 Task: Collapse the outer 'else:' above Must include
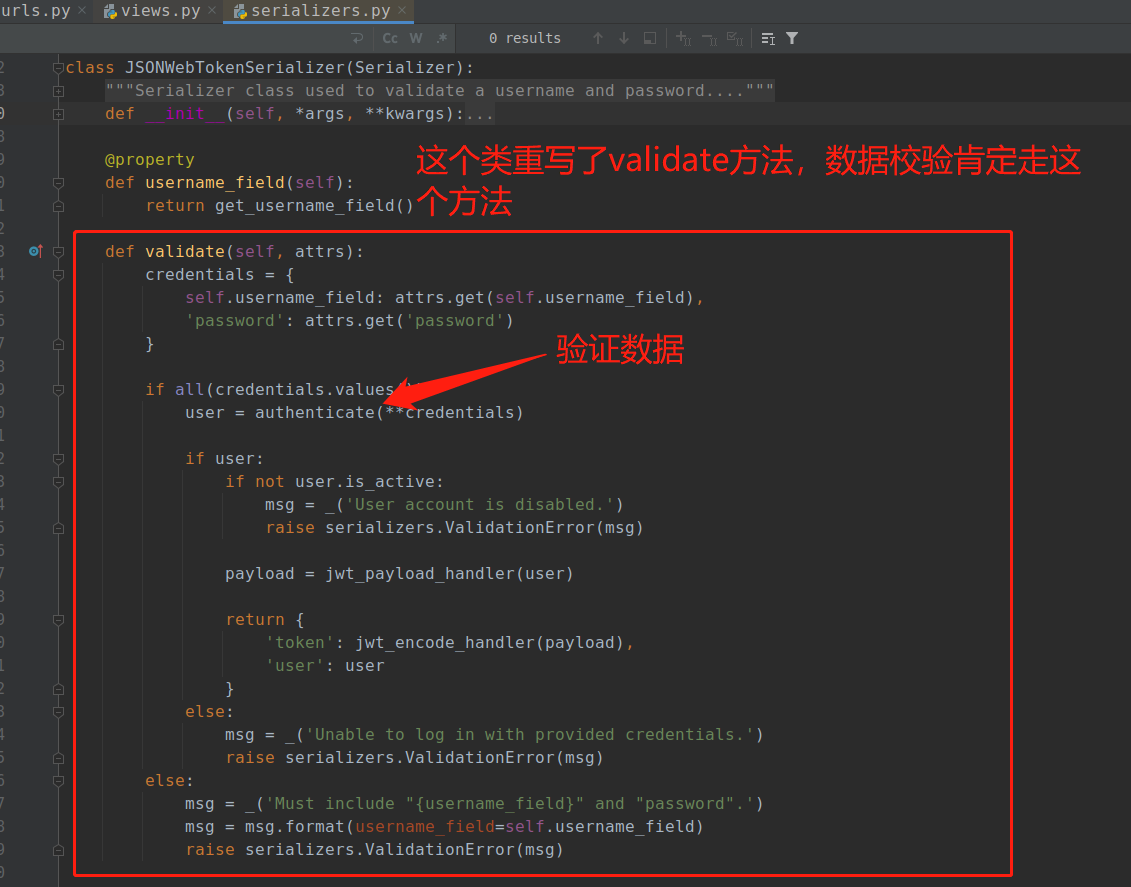click(x=58, y=781)
